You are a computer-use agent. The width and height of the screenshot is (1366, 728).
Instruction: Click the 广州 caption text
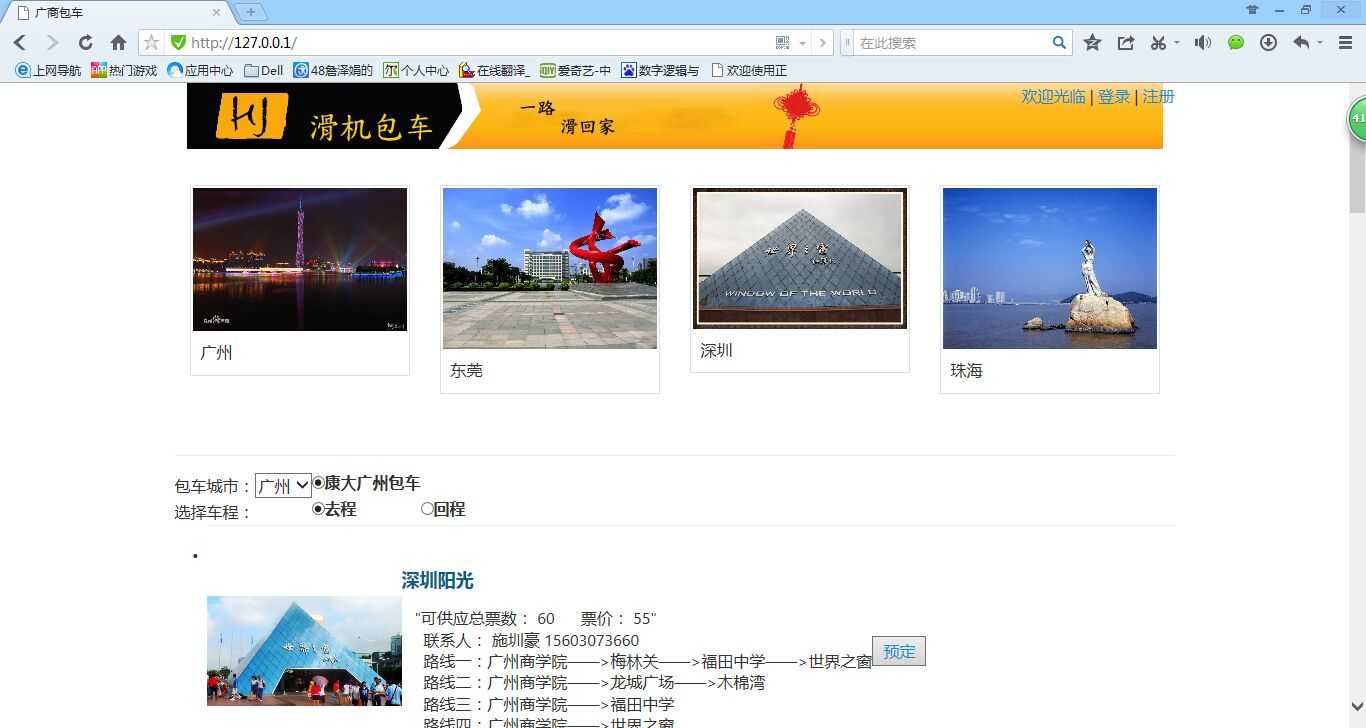216,352
